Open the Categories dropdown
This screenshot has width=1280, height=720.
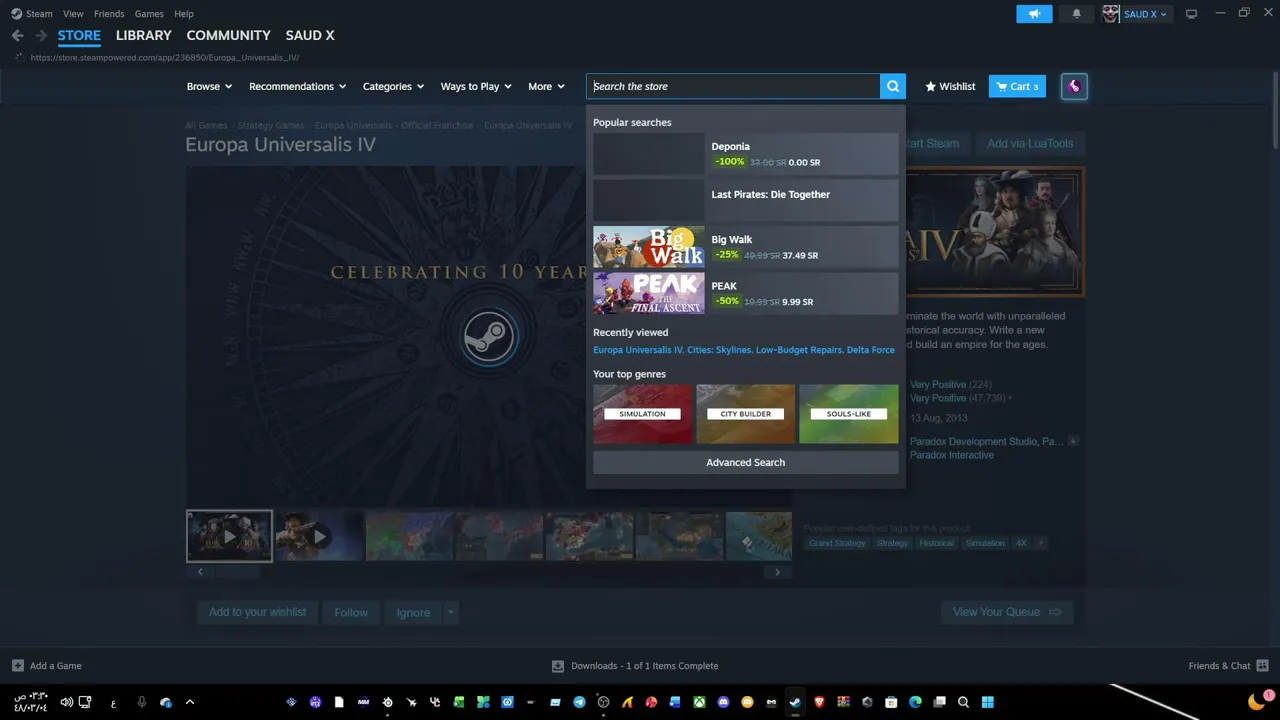pos(393,86)
